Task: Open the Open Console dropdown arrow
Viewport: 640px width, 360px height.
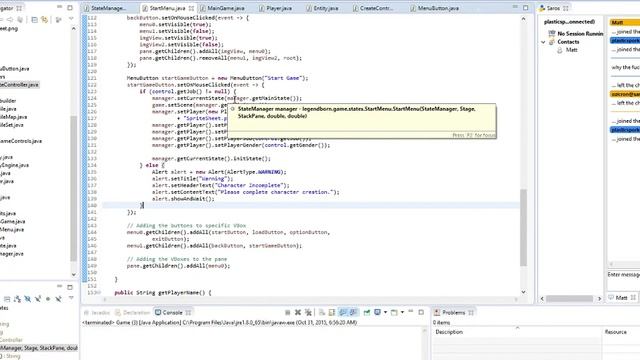Action: tap(402, 313)
